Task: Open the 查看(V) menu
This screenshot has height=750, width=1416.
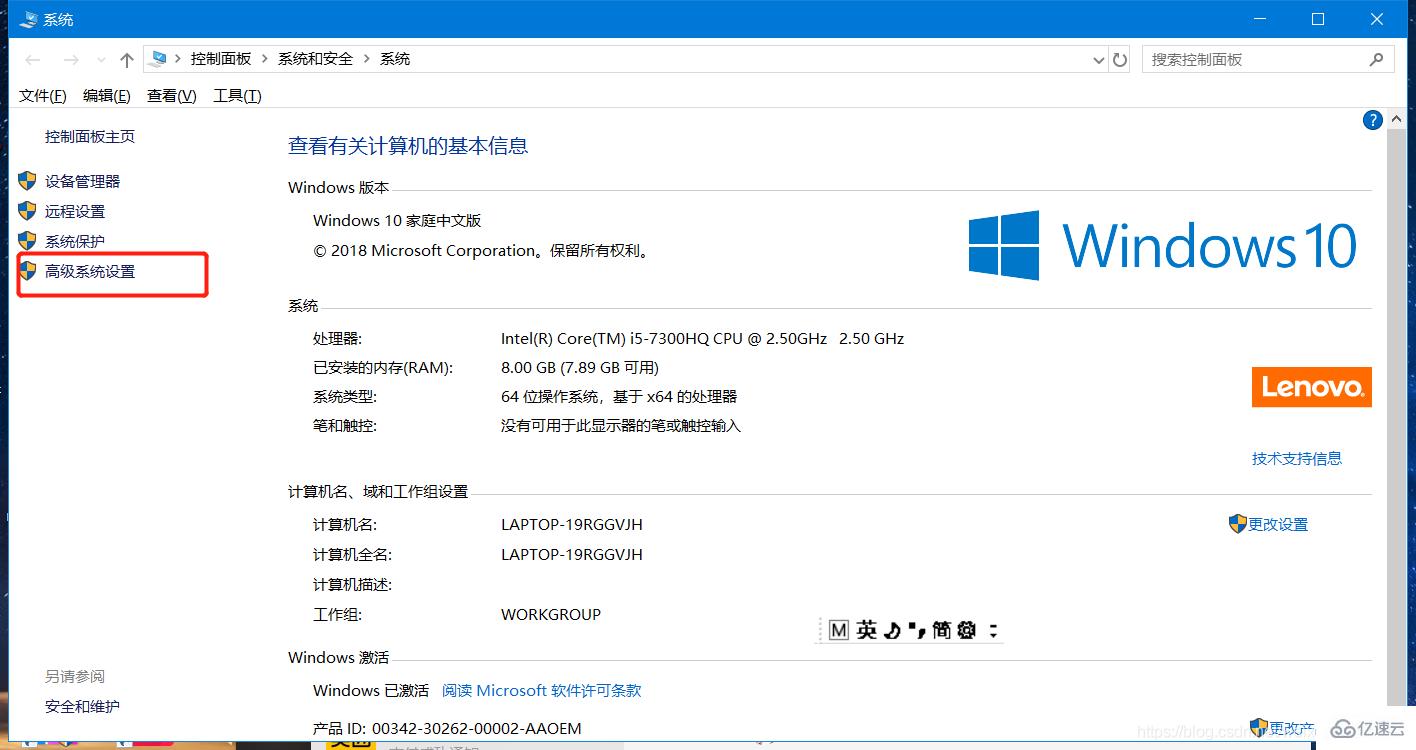Action: (171, 95)
